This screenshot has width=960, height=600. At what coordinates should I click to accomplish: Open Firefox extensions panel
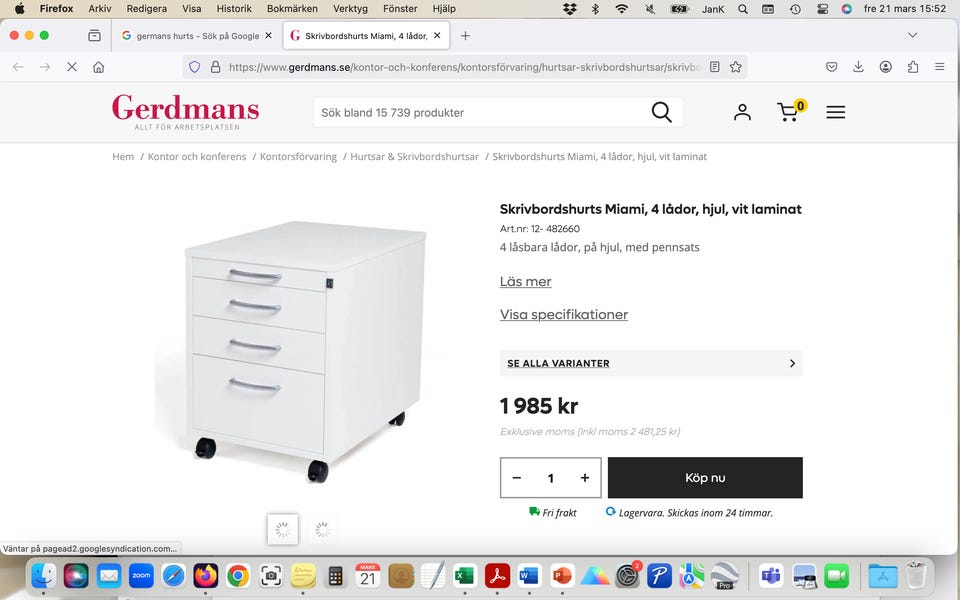point(913,67)
